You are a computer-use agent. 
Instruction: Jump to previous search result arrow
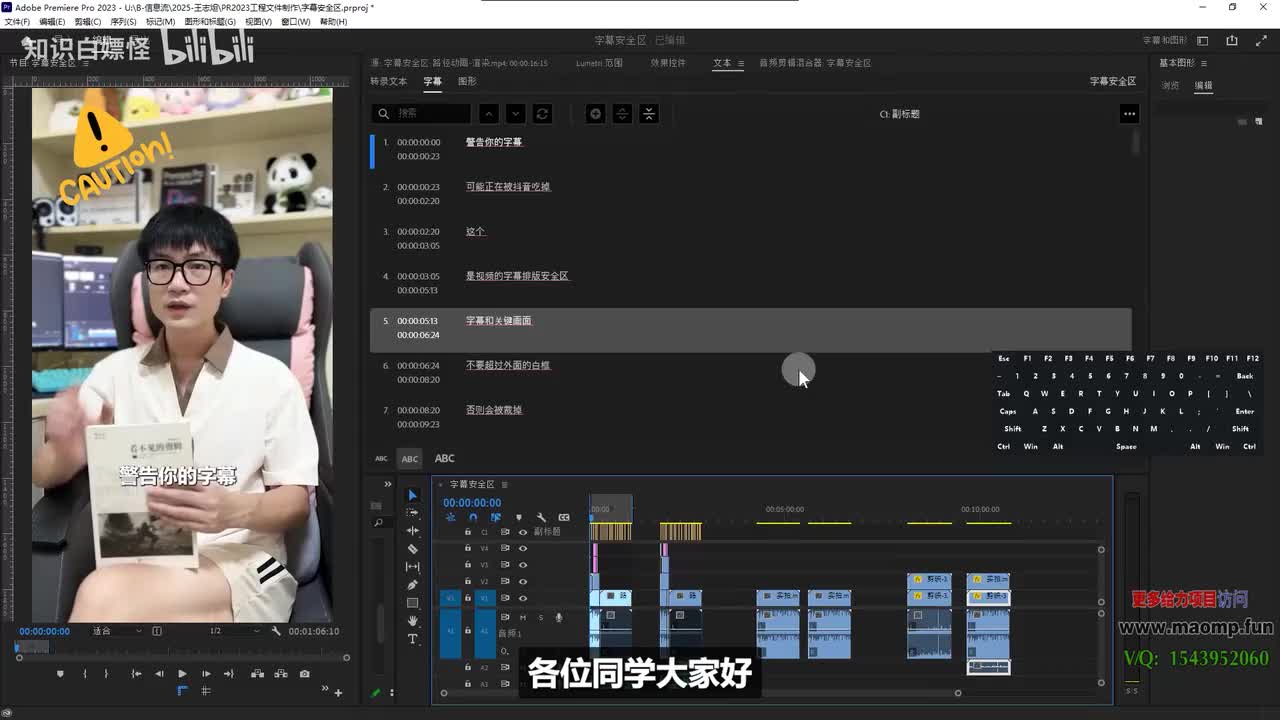[x=488, y=114]
